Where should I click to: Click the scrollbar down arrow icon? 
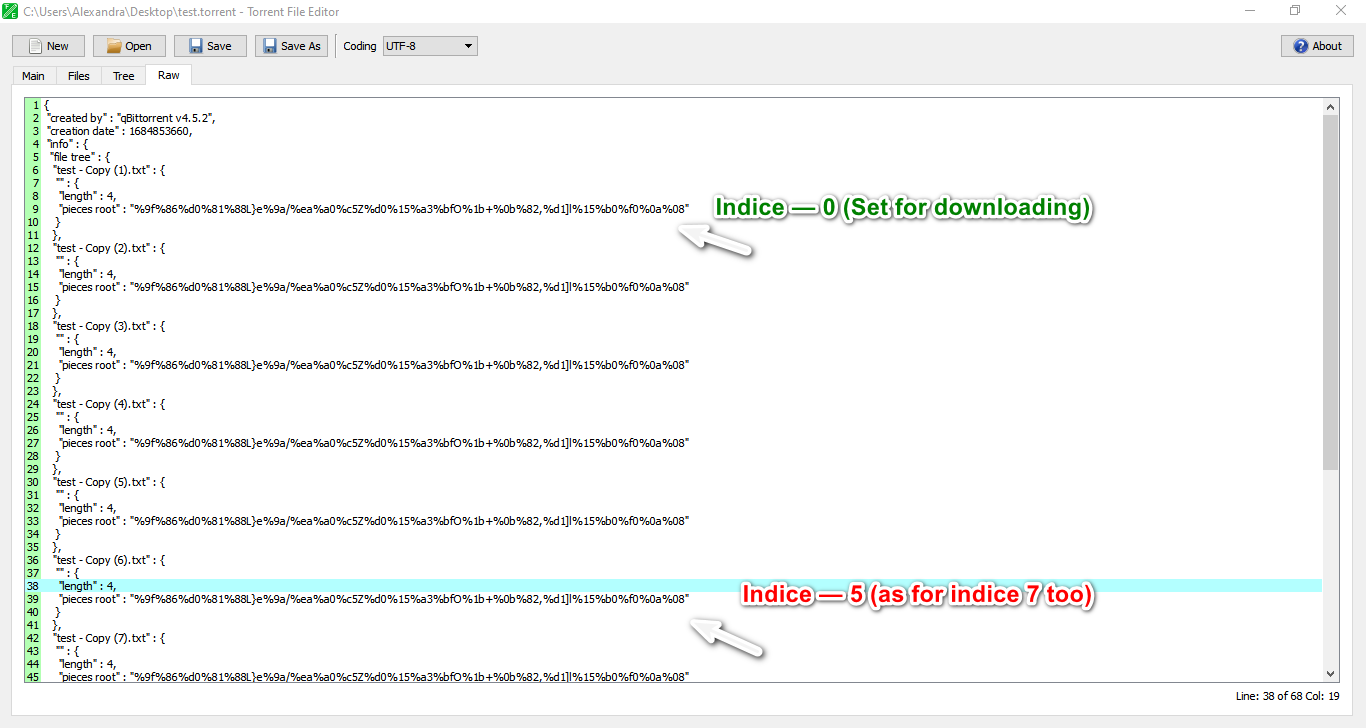[1330, 673]
